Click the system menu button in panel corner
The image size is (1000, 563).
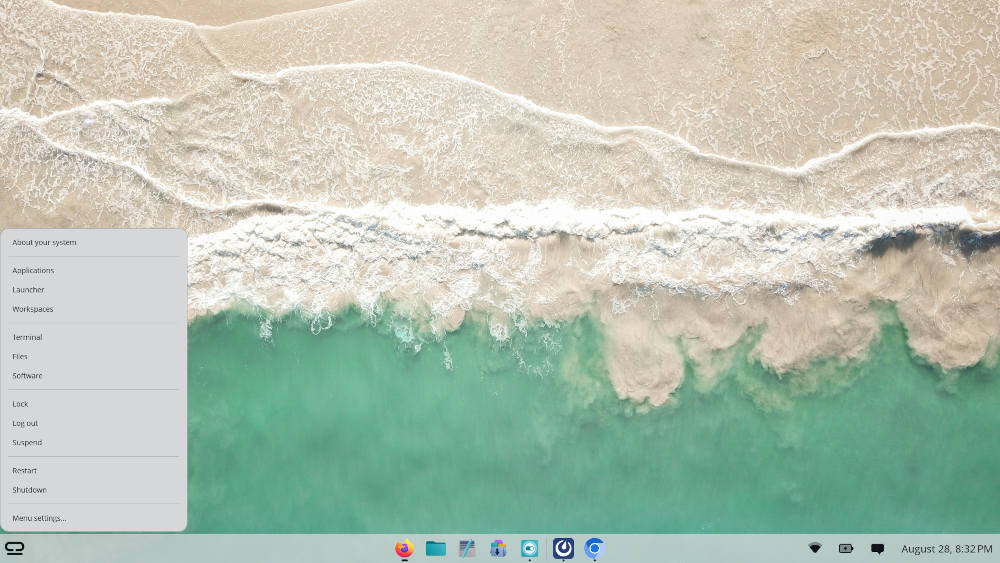tap(15, 548)
